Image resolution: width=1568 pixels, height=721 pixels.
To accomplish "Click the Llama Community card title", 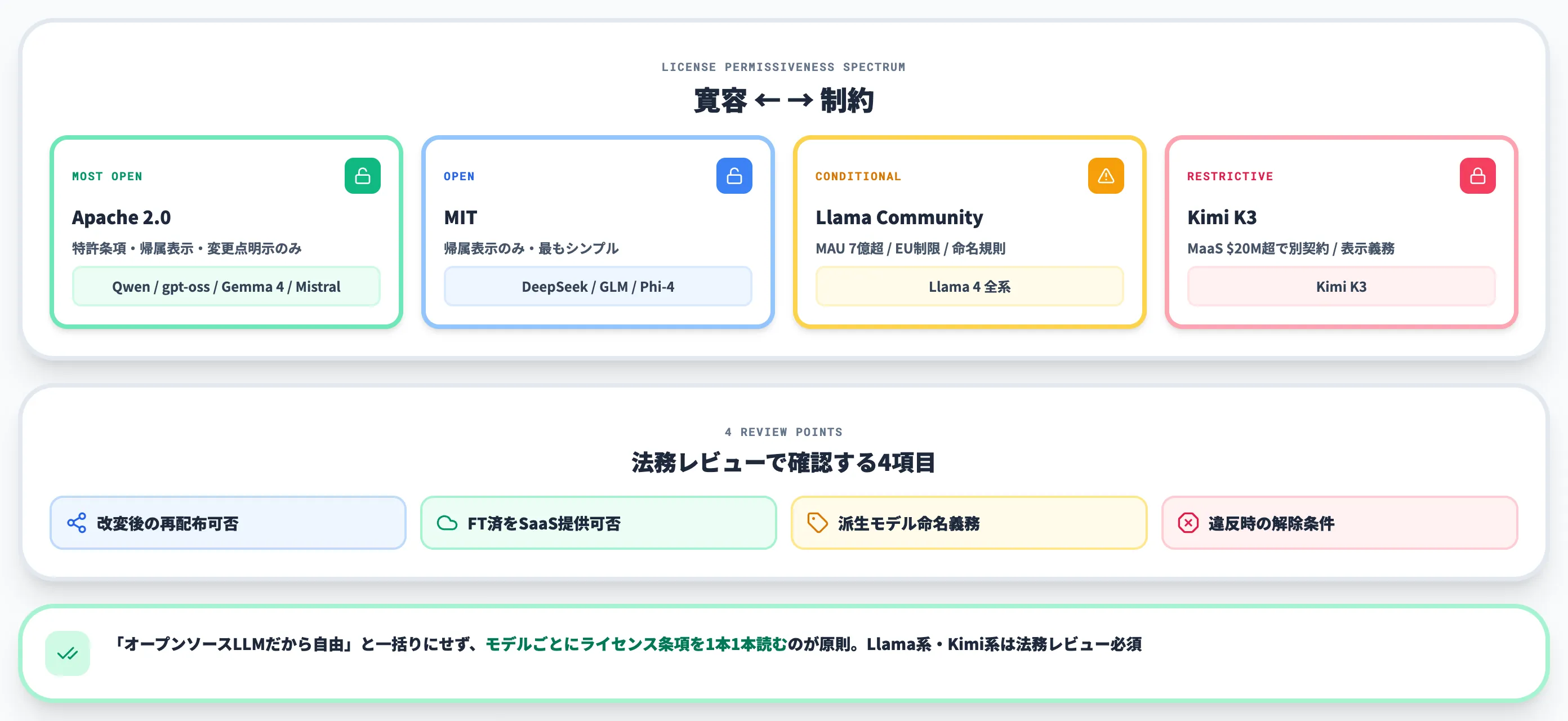I will click(x=899, y=217).
